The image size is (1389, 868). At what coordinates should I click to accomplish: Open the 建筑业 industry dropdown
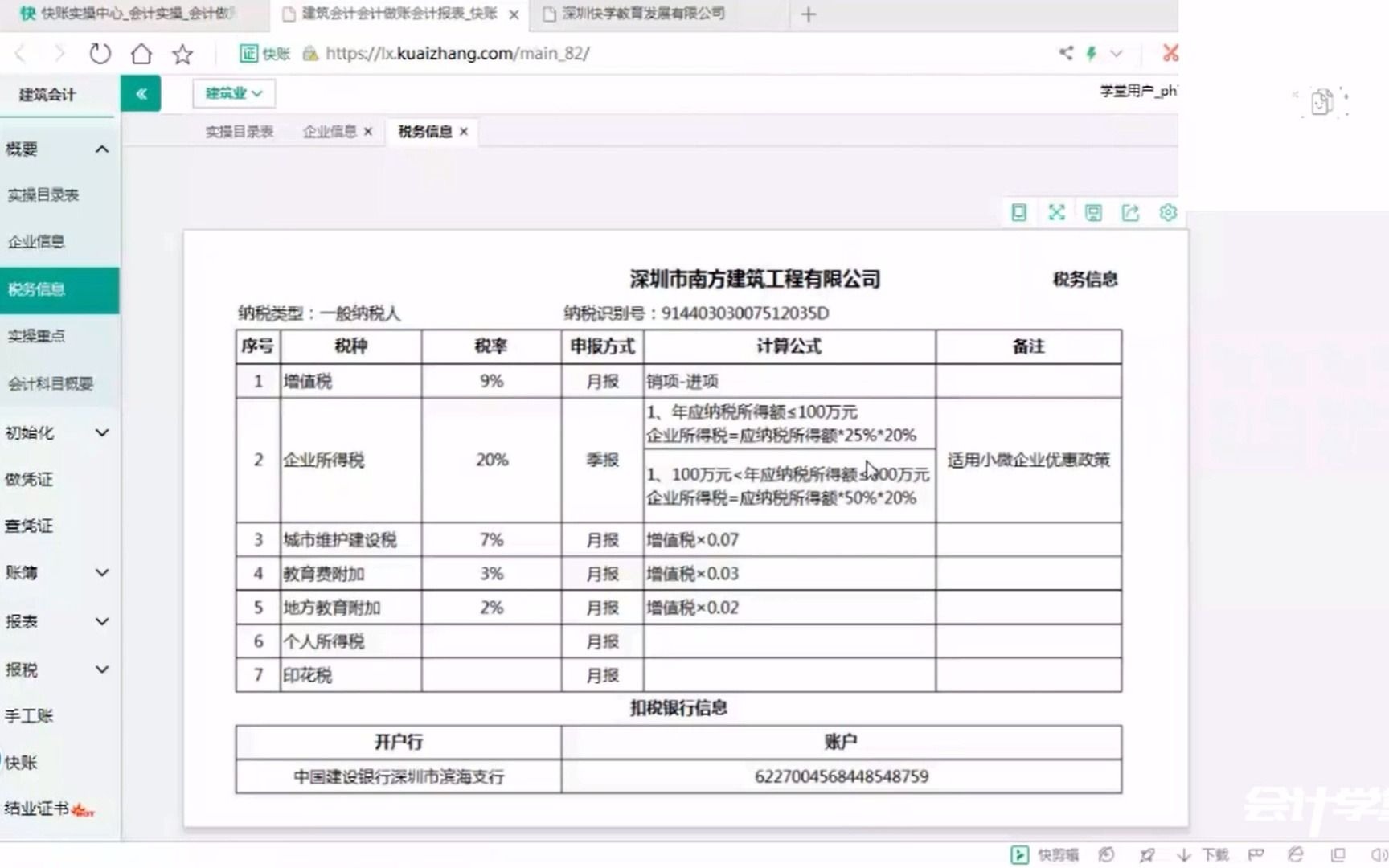point(234,93)
